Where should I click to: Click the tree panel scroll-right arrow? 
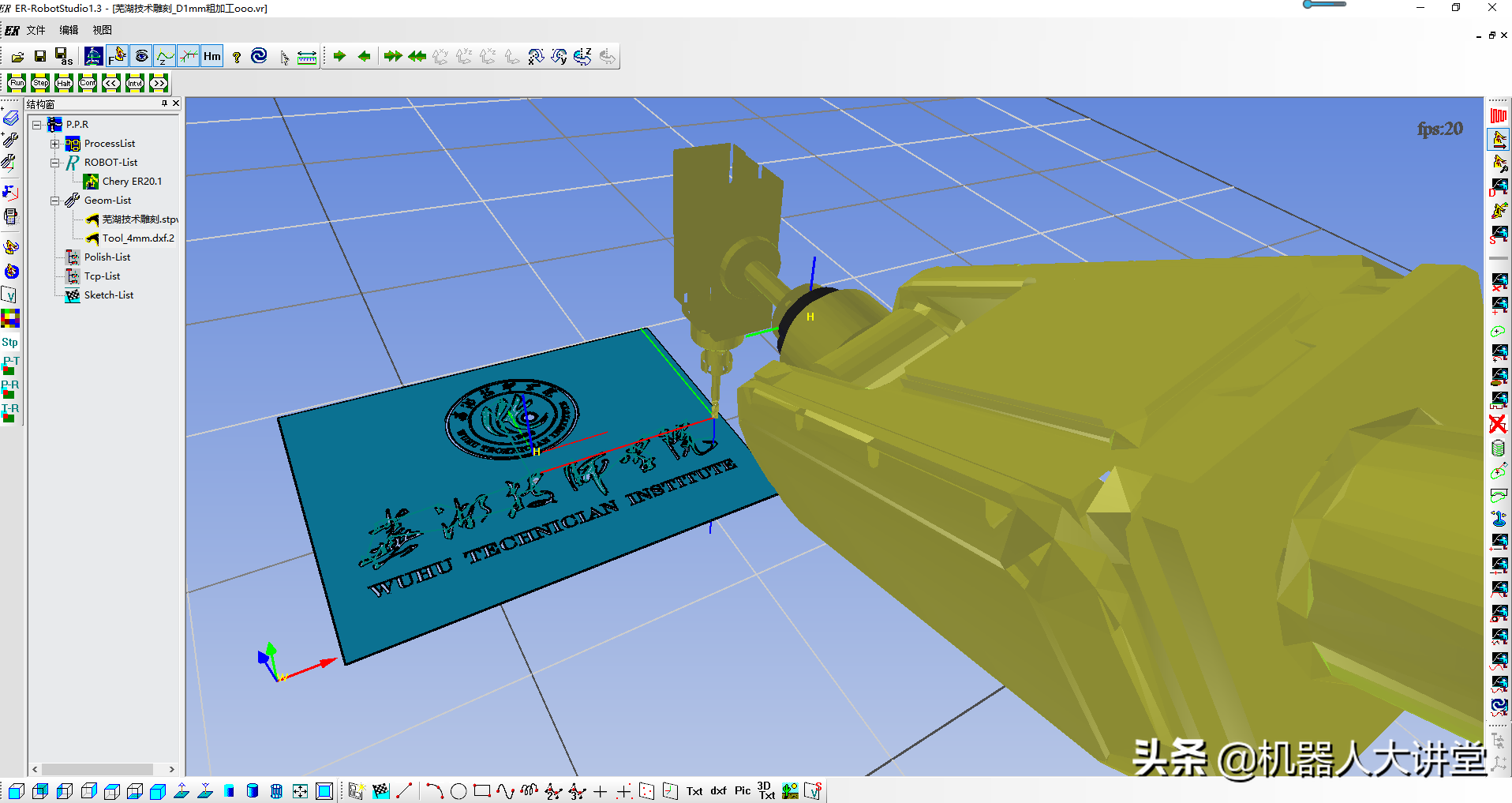(x=172, y=769)
